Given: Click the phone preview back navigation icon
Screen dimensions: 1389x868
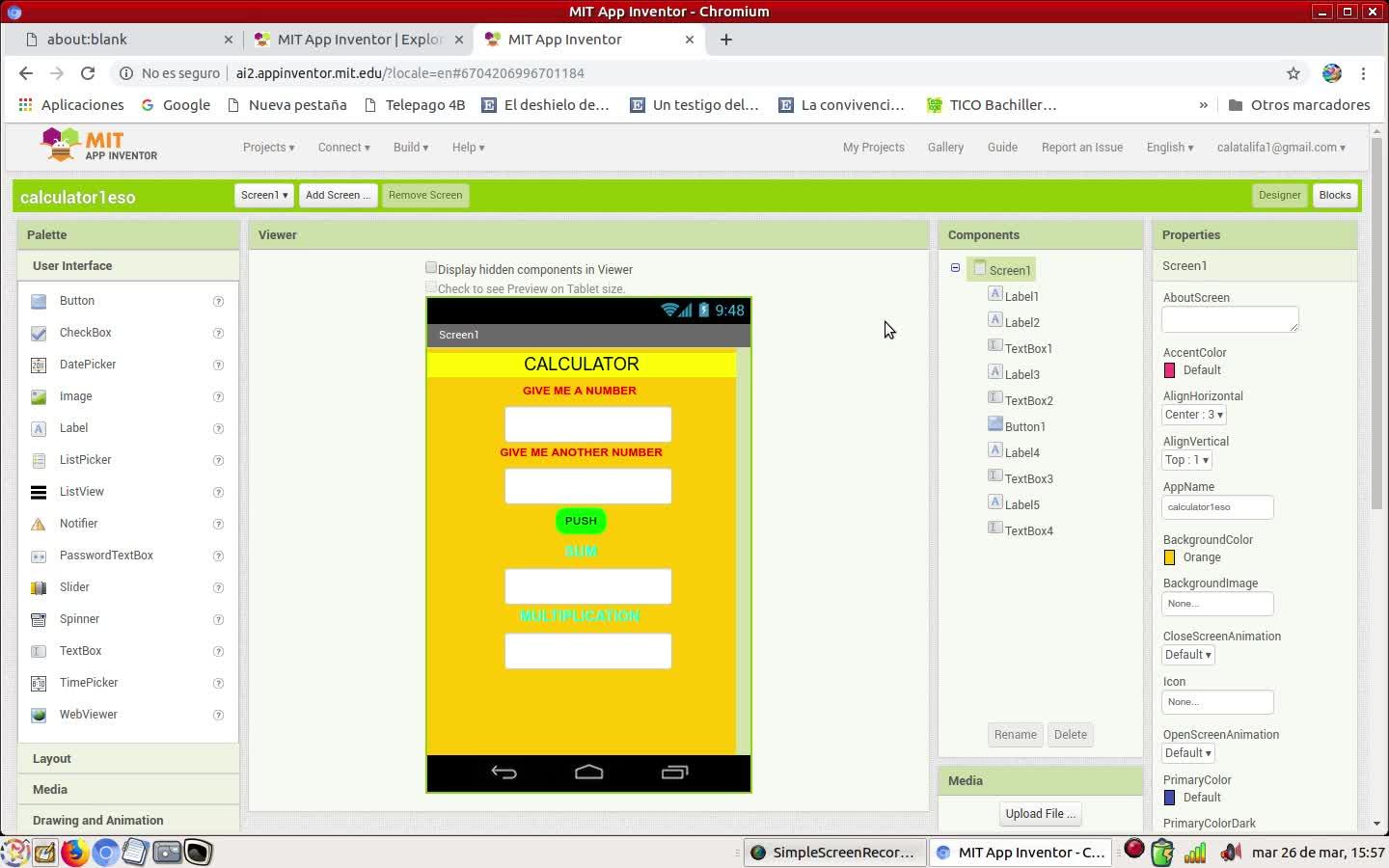Looking at the screenshot, I should [504, 773].
